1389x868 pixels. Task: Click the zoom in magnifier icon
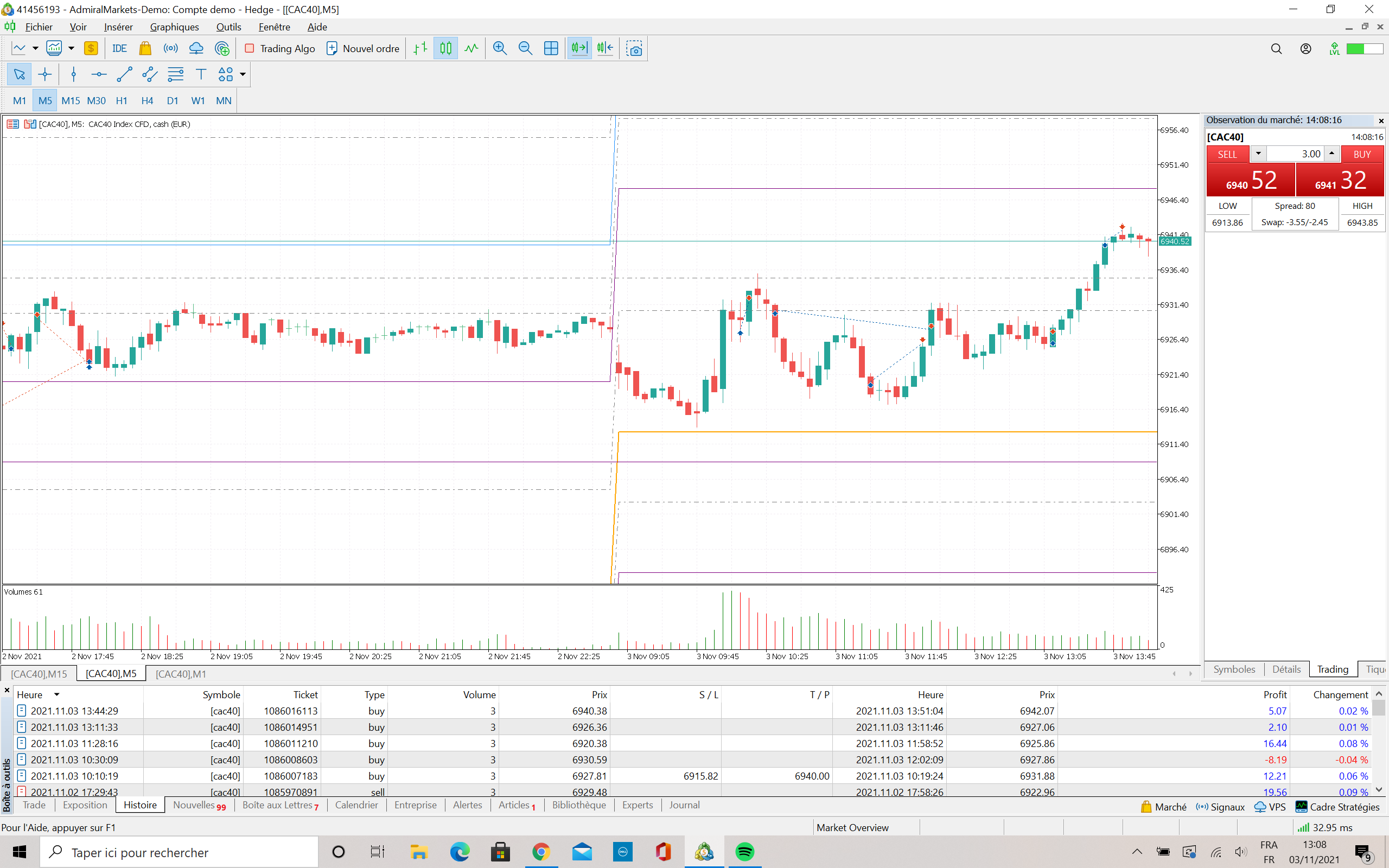499,49
